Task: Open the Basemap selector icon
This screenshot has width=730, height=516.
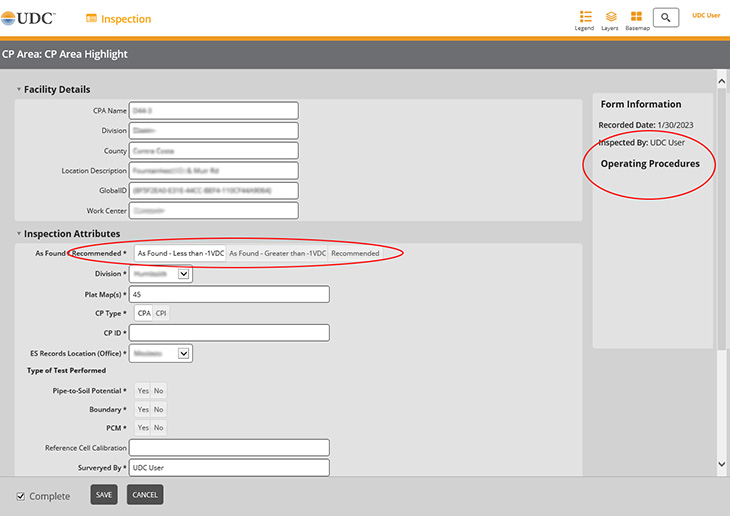Action: (636, 17)
